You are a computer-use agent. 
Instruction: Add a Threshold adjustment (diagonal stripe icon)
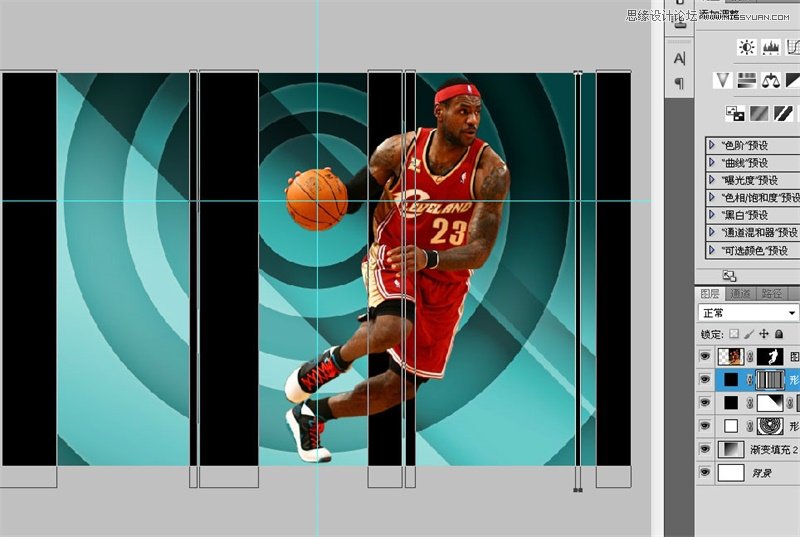783,113
